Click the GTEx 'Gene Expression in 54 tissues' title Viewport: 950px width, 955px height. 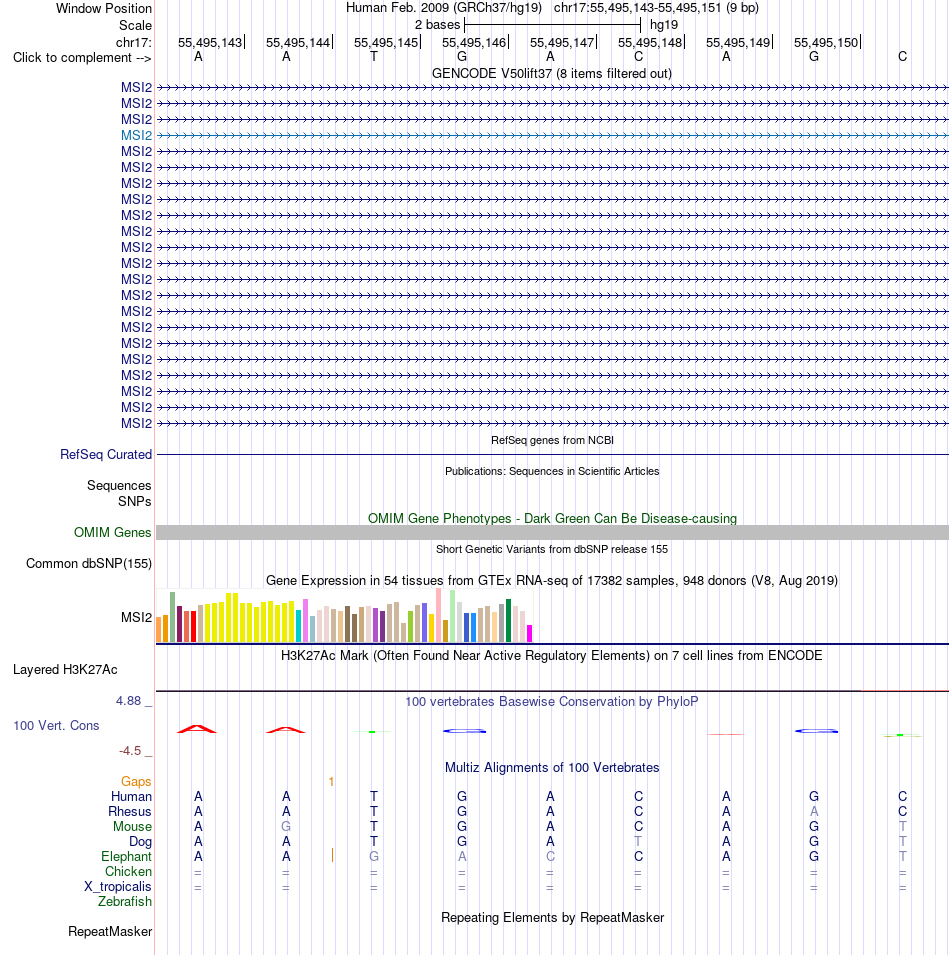(x=552, y=580)
